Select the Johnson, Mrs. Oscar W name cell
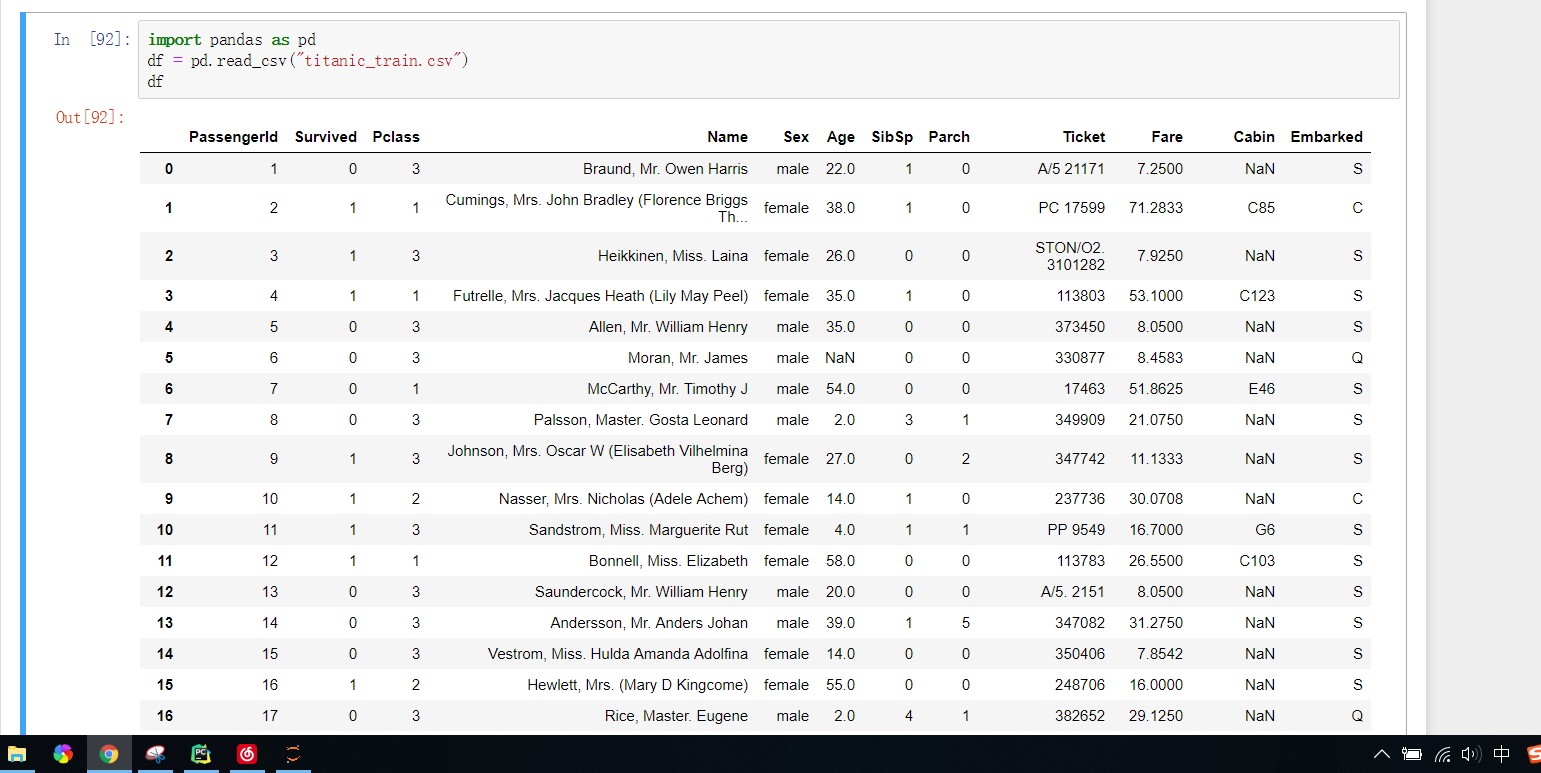1541x773 pixels. 597,459
